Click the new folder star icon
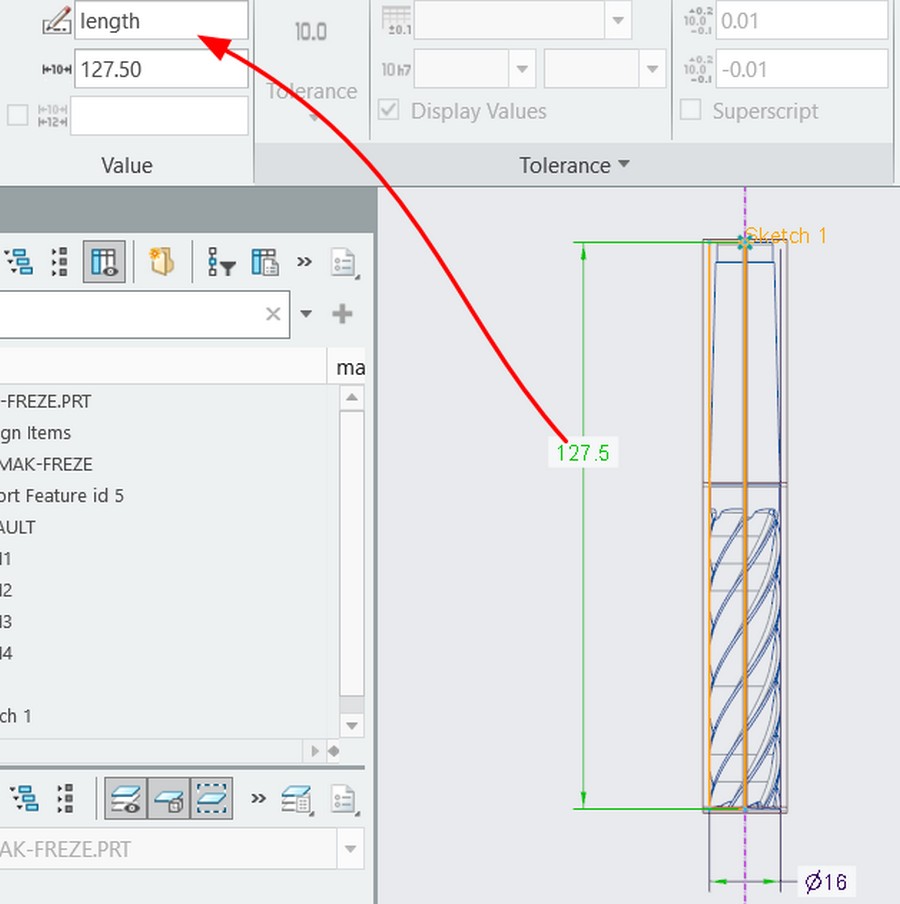900x904 pixels. [x=161, y=261]
